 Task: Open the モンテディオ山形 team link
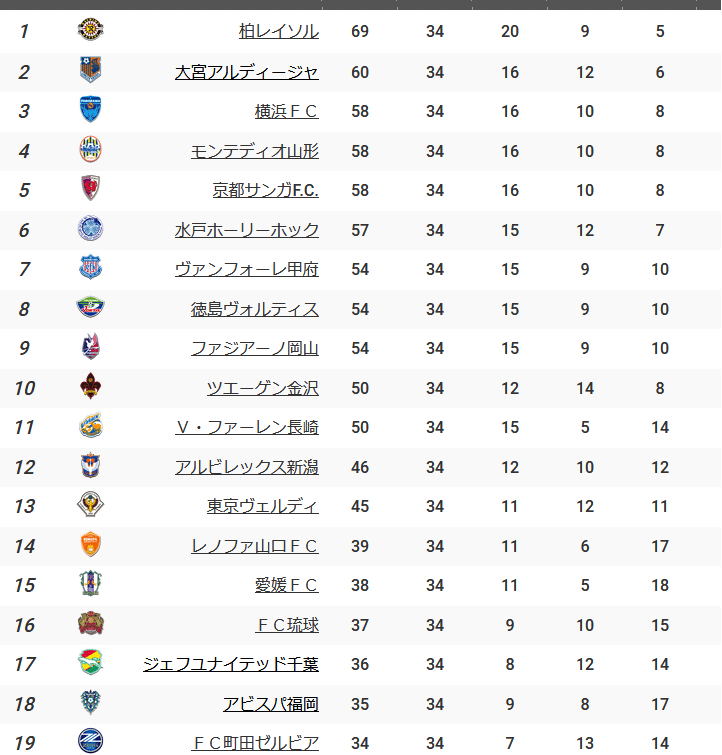(255, 152)
